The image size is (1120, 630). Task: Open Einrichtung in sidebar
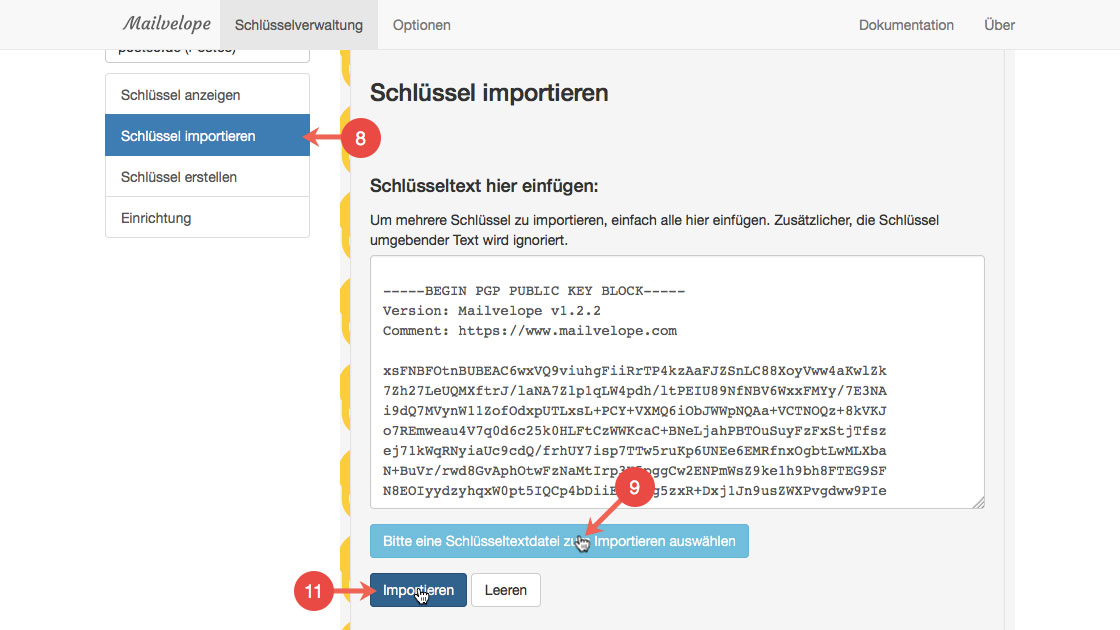(x=207, y=217)
